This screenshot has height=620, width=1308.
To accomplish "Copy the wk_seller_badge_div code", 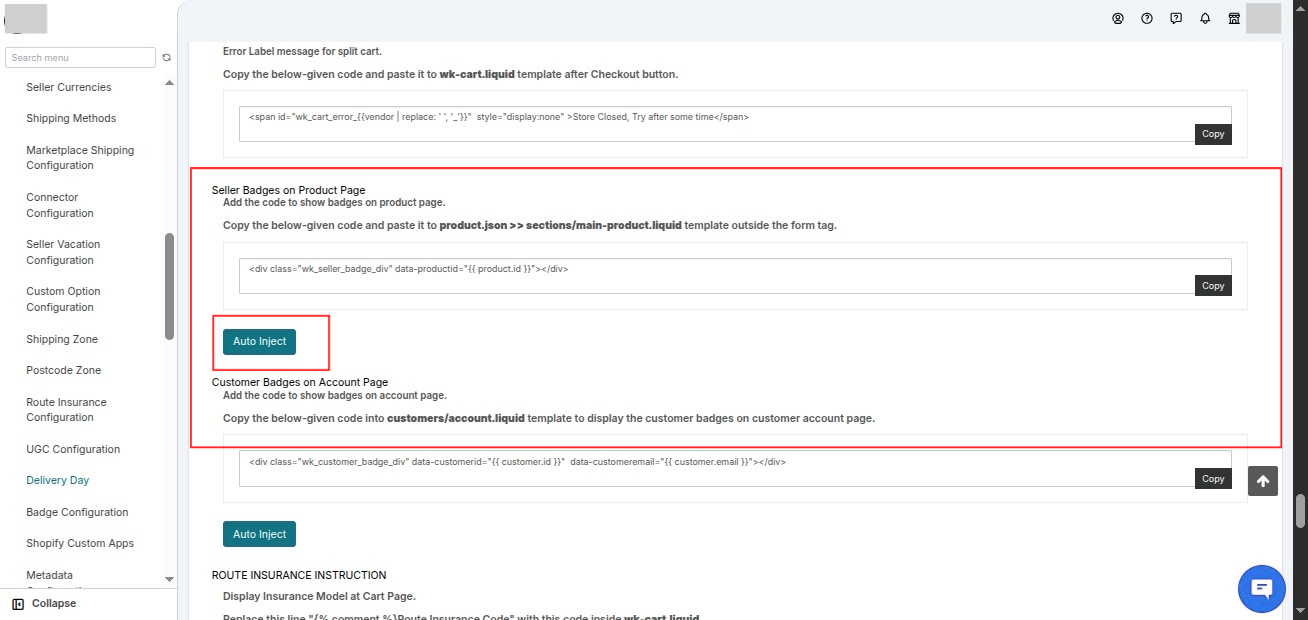I will pos(1213,286).
